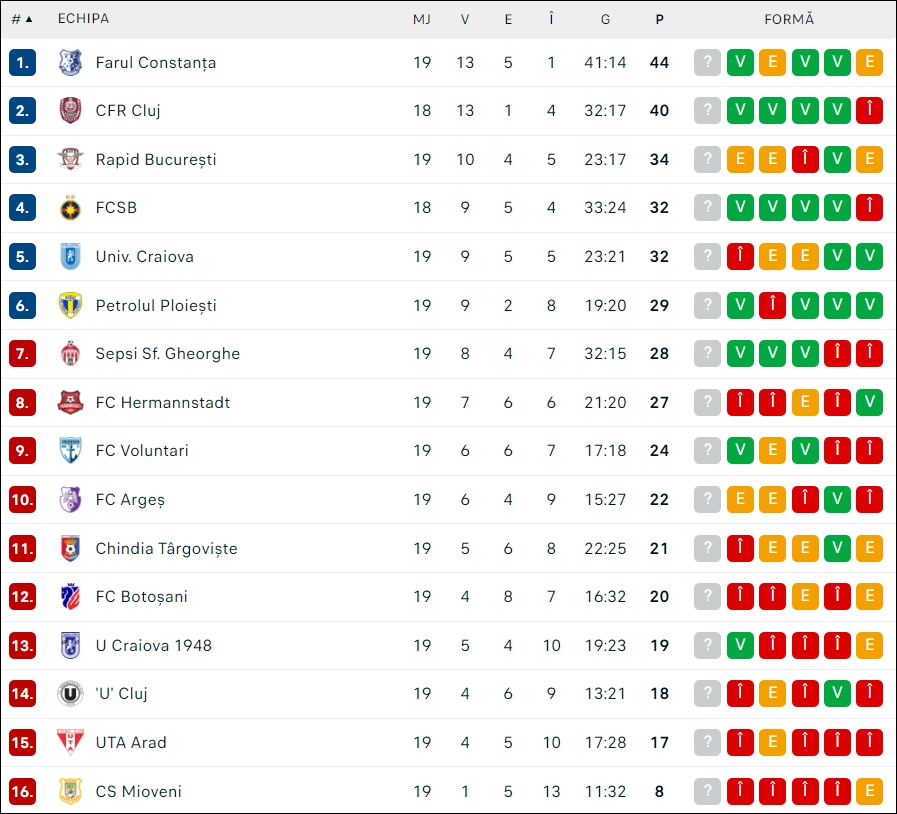Sort table by the # rank column
The image size is (897, 814).
[22, 19]
